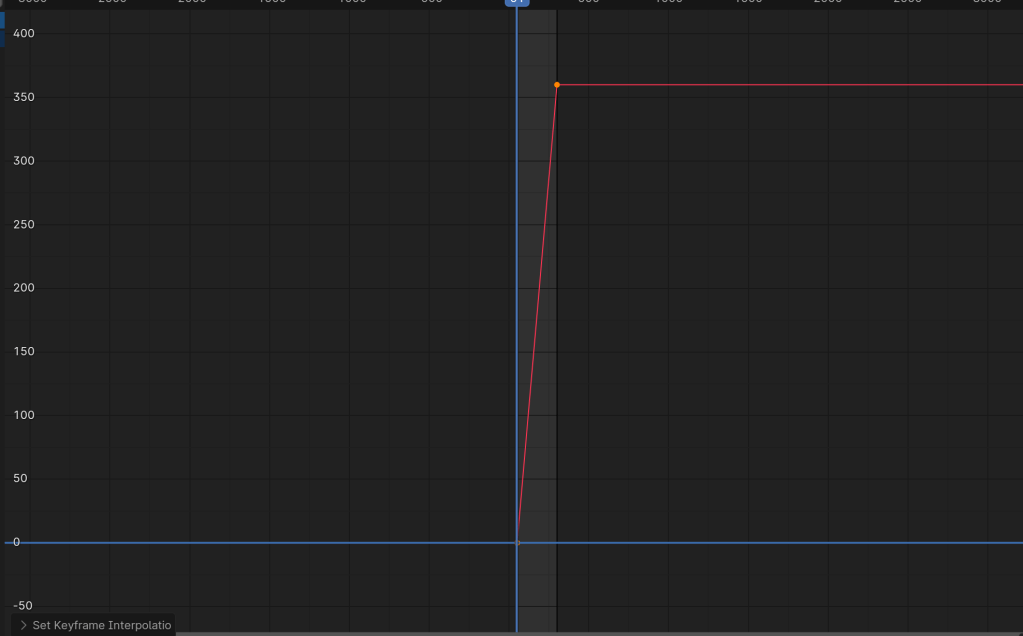Click the 100 value label on axis
Viewport: 1023px width, 636px height.
tap(24, 415)
